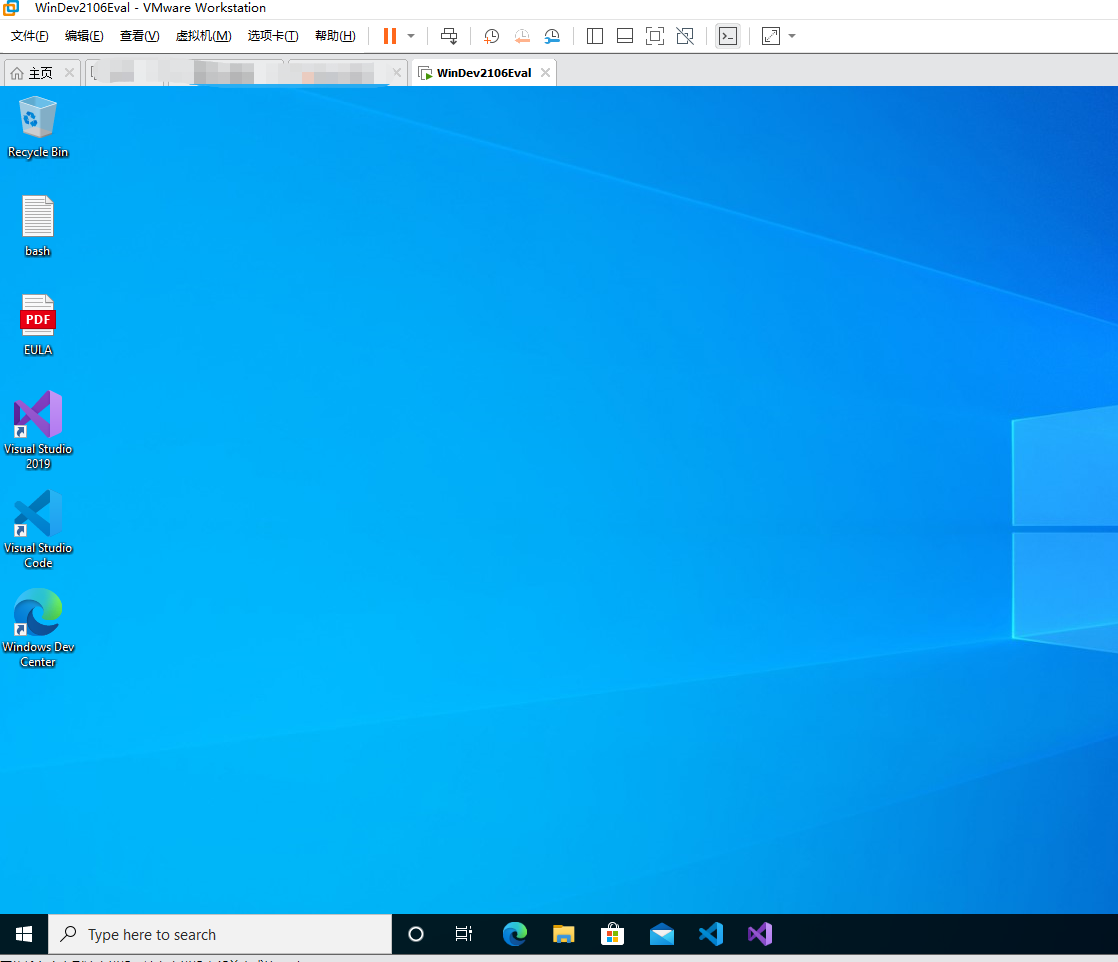Take a snapshot of the virtual machine
Image resolution: width=1118 pixels, height=962 pixels.
pos(491,35)
